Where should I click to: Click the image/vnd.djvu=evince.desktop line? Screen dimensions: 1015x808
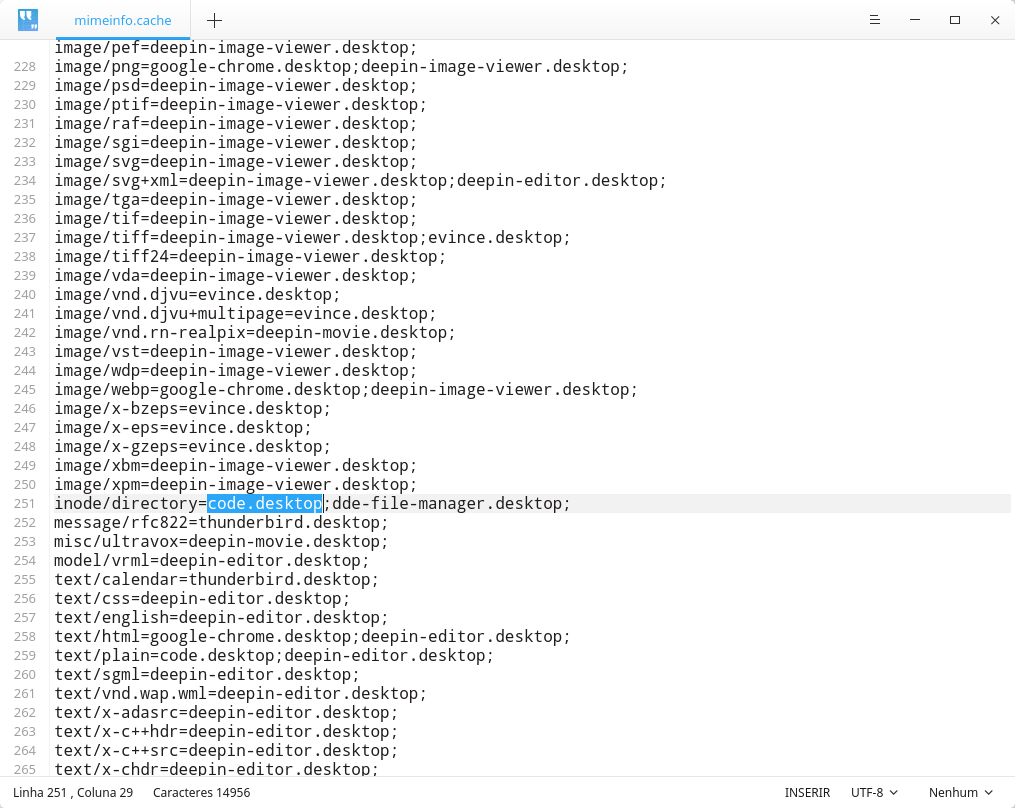pos(197,295)
